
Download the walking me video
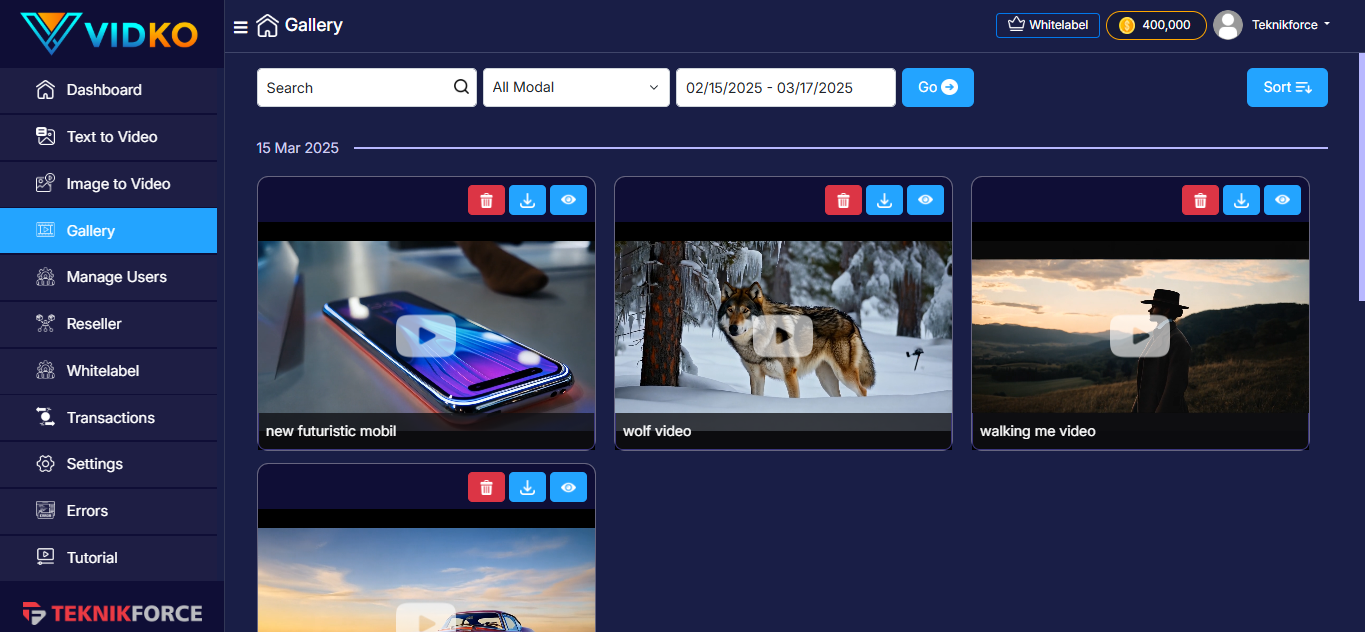coord(1241,201)
